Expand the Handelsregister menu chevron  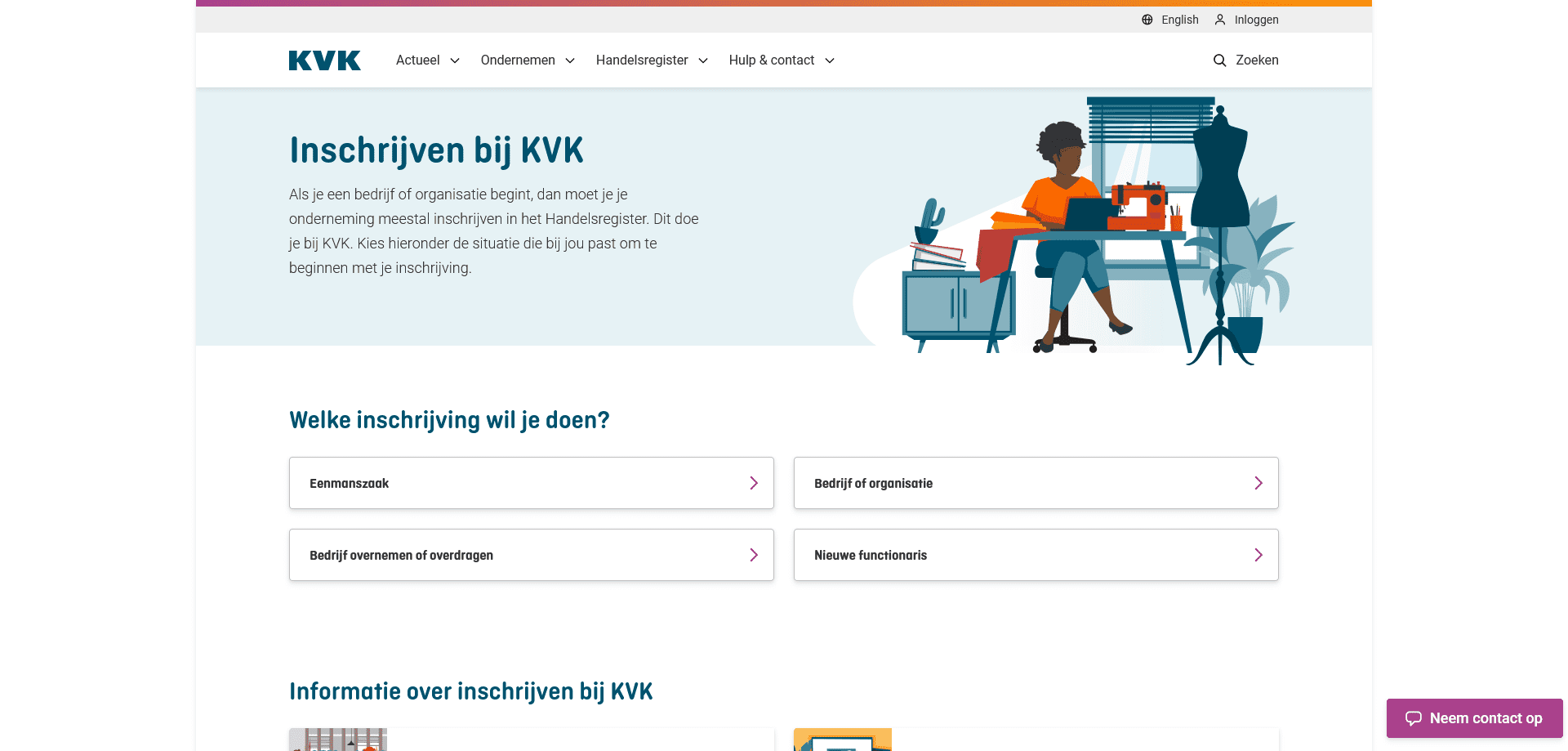(x=703, y=60)
